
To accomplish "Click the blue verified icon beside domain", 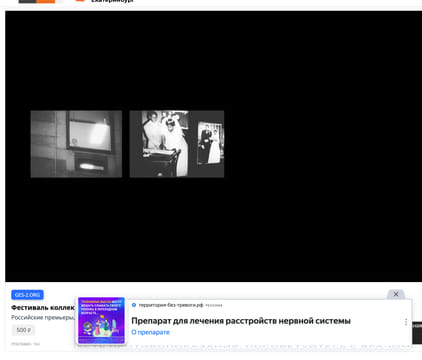I will pyautogui.click(x=134, y=305).
